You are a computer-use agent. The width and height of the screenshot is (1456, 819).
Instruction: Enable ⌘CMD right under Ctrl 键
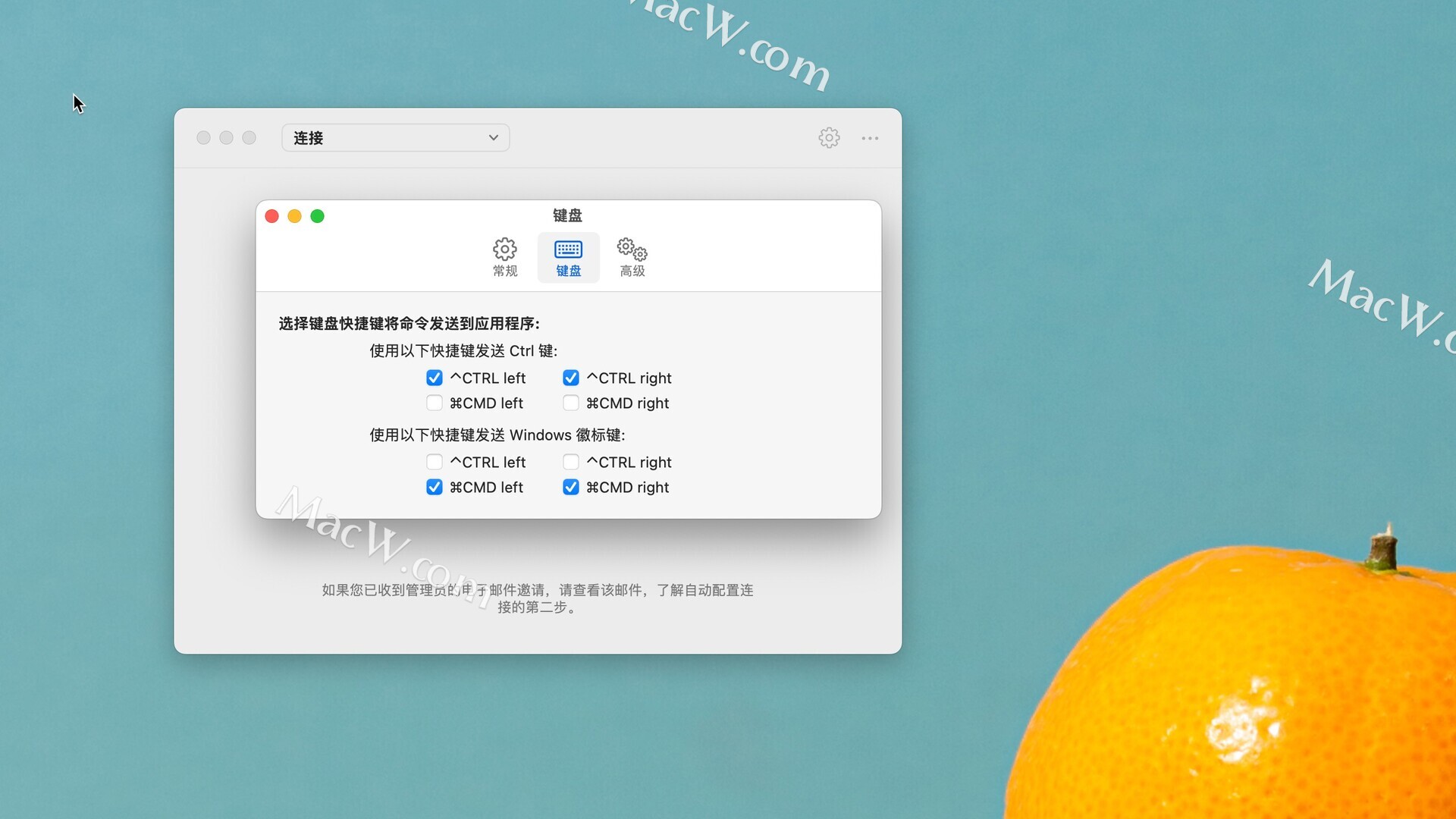point(570,403)
